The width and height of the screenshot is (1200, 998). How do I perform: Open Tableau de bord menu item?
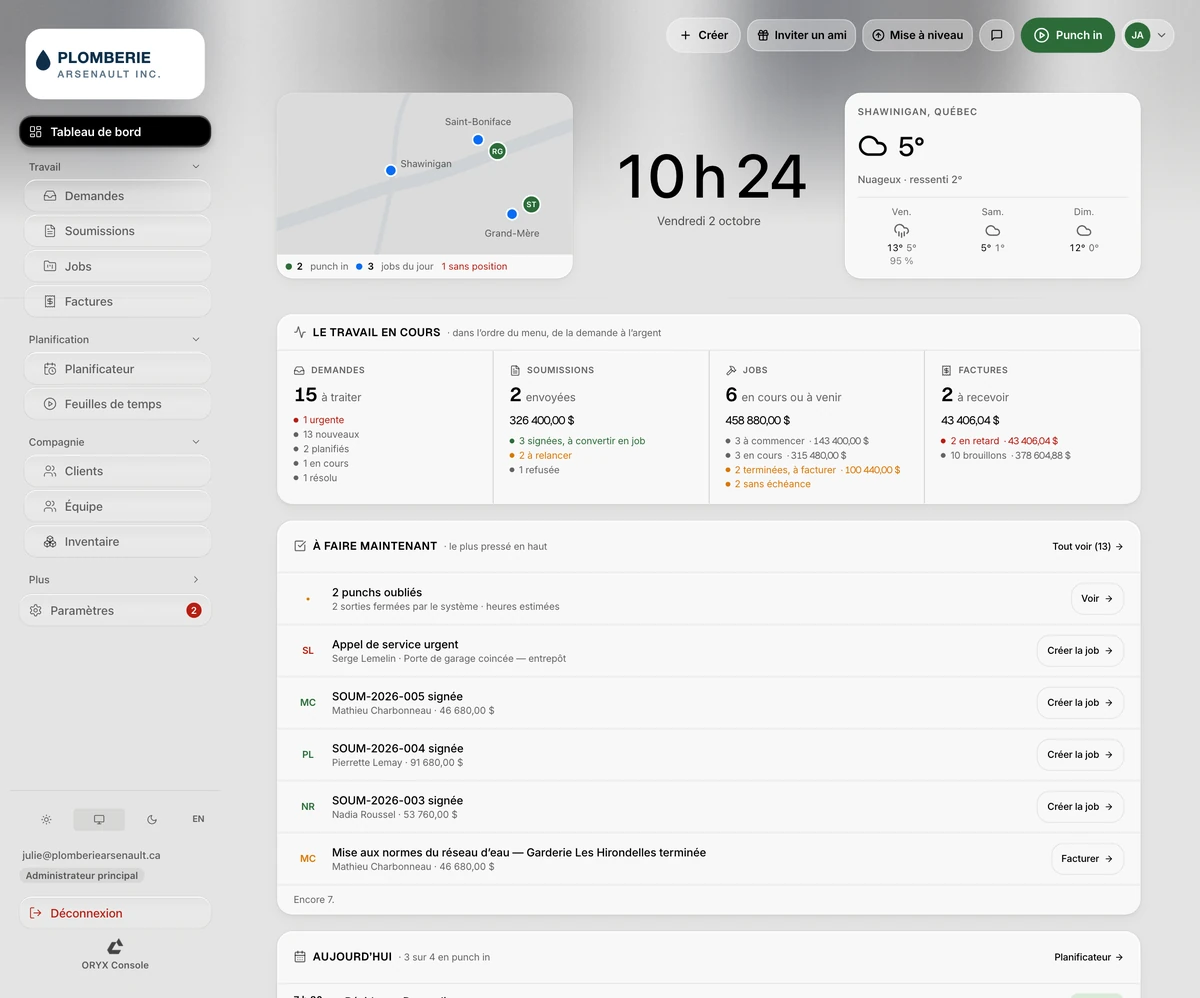(115, 132)
